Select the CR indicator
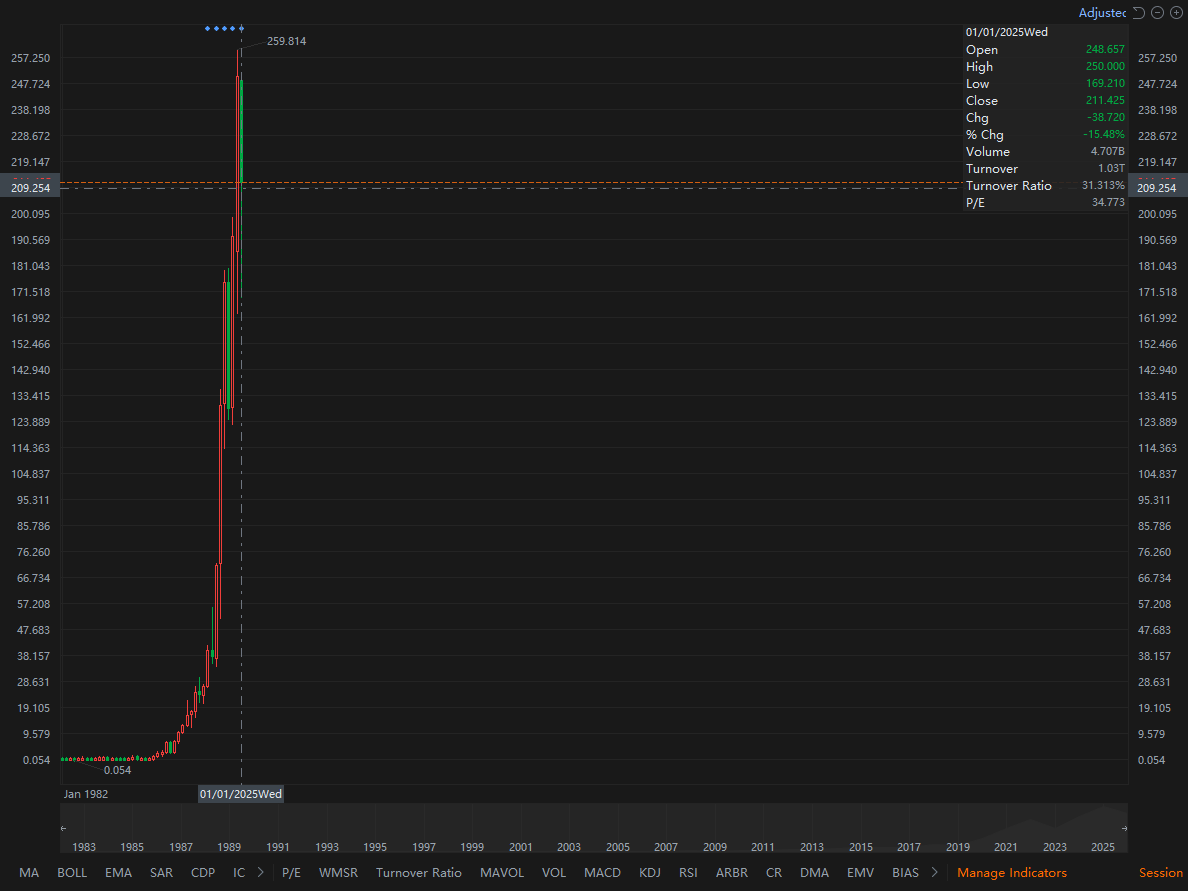 774,873
